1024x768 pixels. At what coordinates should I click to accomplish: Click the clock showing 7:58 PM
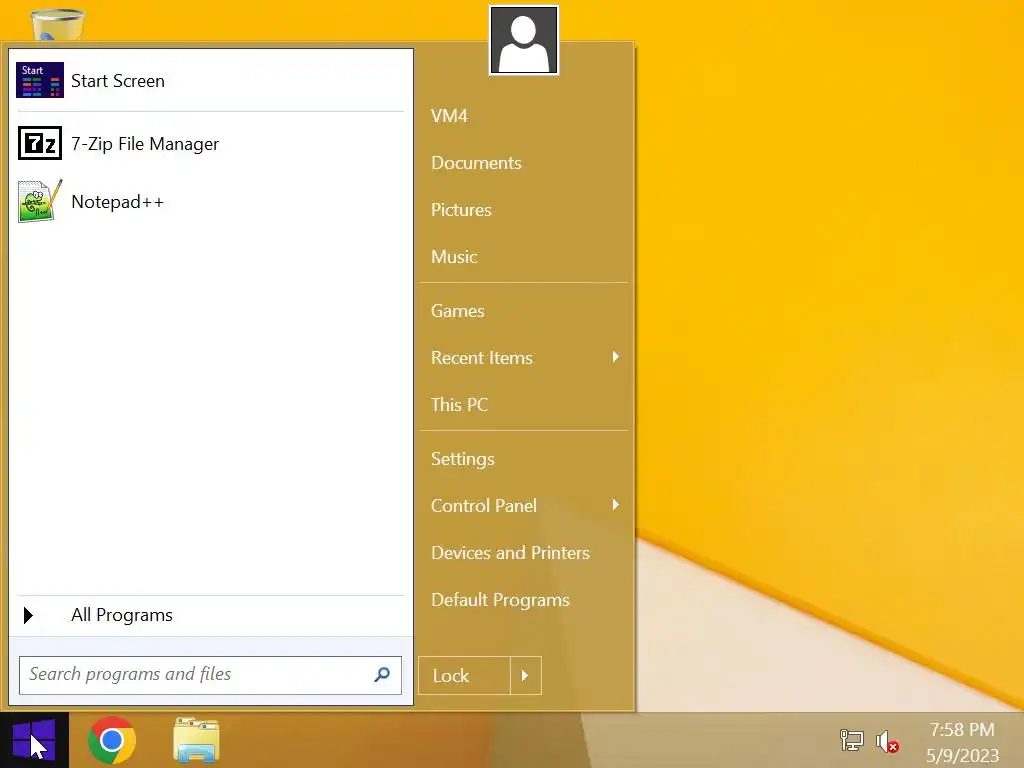point(962,729)
